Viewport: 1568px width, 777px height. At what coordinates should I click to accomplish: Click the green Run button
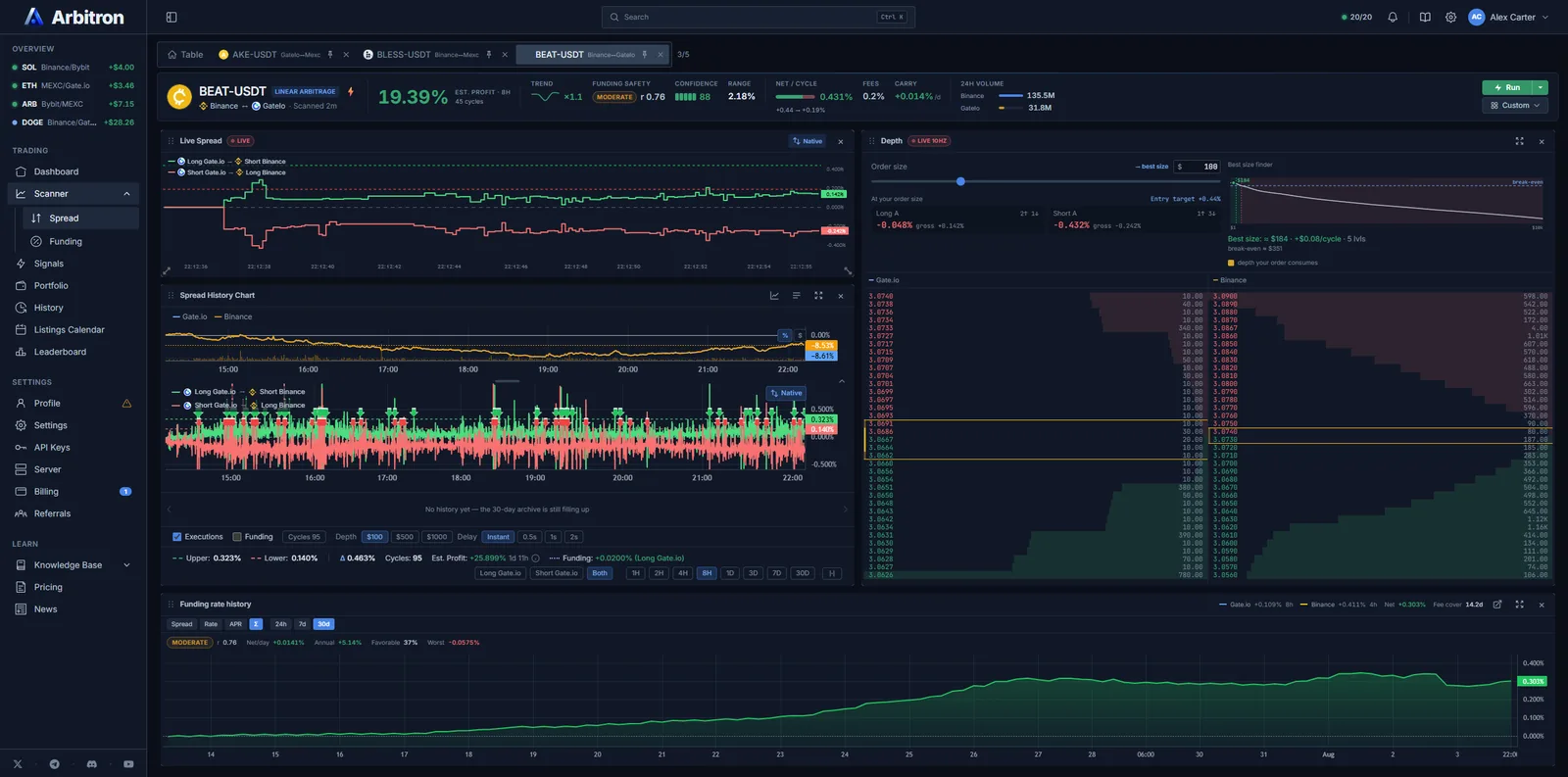click(1507, 87)
